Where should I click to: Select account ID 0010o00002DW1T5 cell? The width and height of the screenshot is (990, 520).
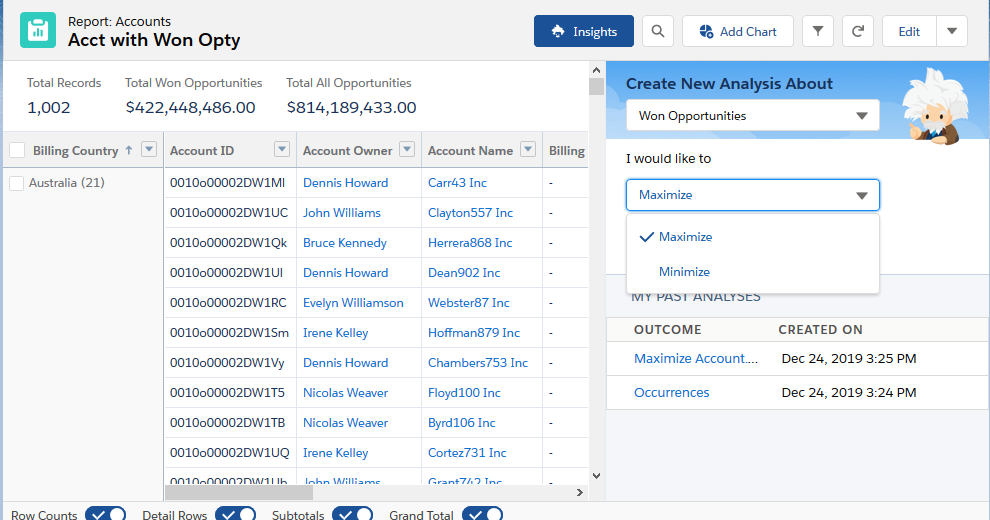tap(230, 393)
